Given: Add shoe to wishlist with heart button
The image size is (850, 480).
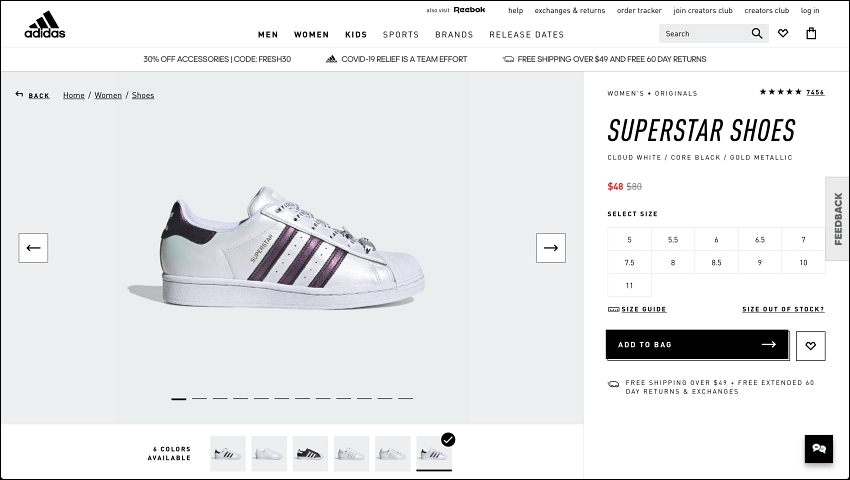Looking at the screenshot, I should [810, 346].
